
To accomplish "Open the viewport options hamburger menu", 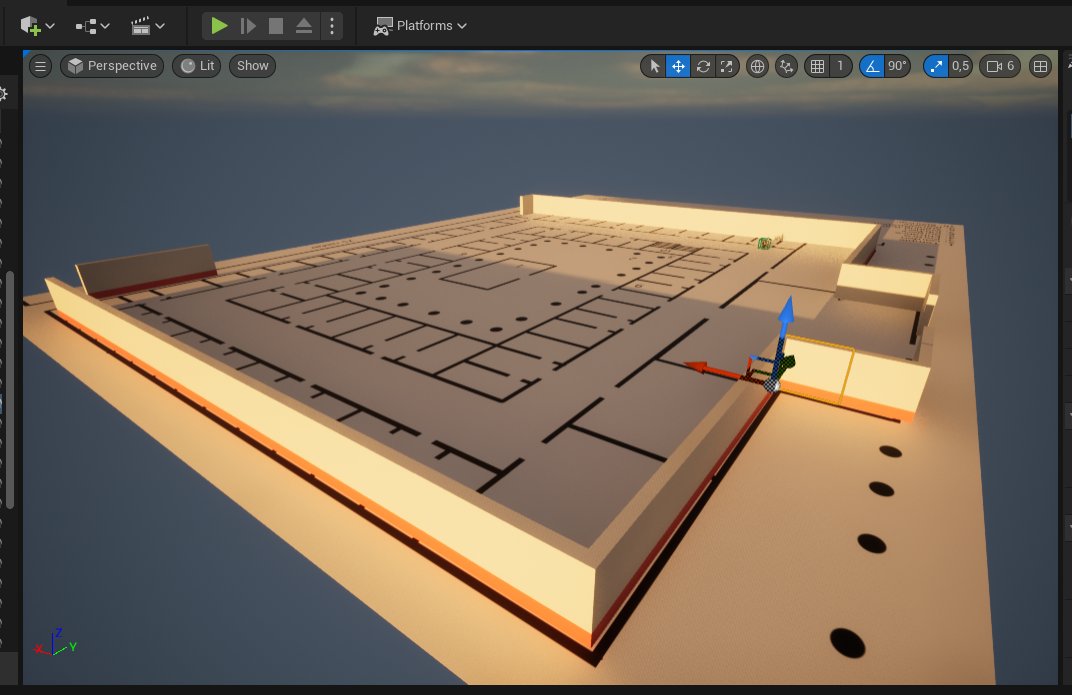I will (x=40, y=66).
